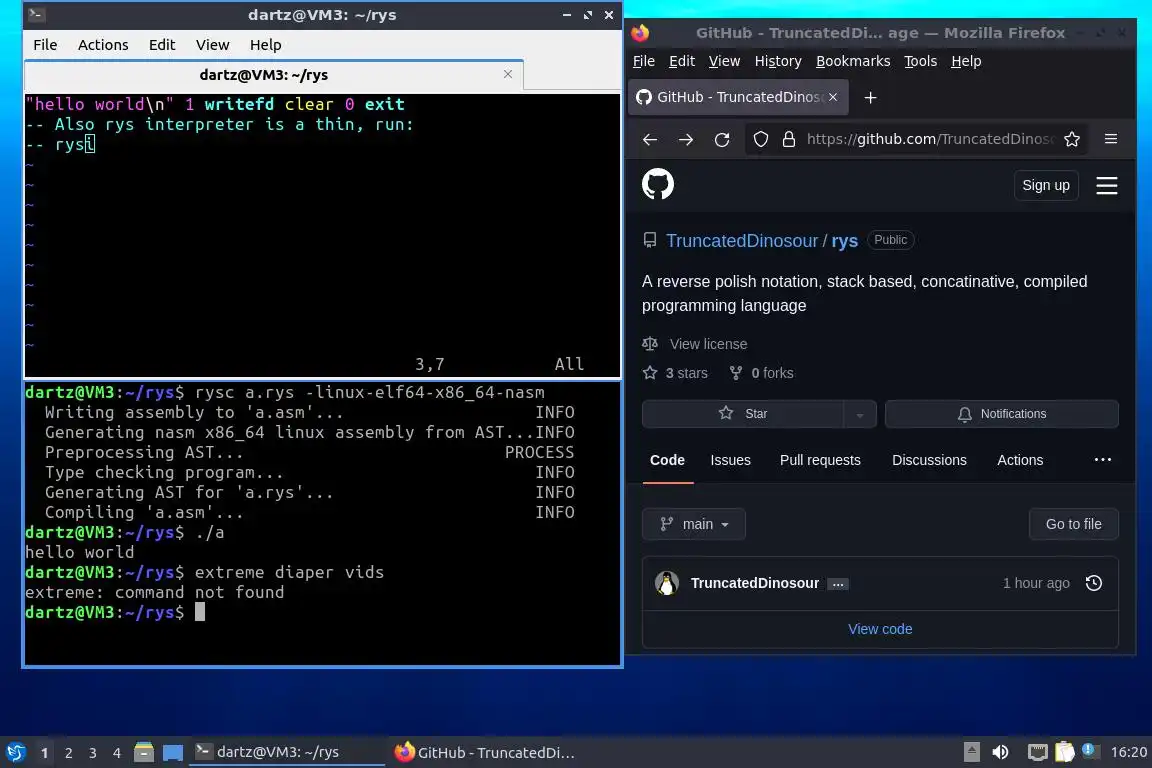Switch to the Issues tab
The height and width of the screenshot is (768, 1152).
point(730,460)
